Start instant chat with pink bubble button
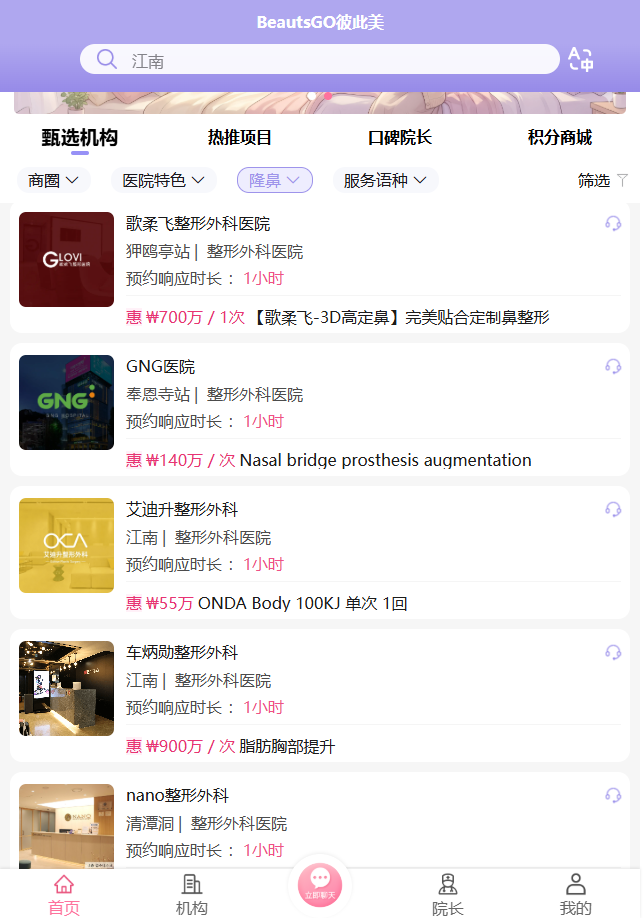Image resolution: width=643 pixels, height=918 pixels. pyautogui.click(x=320, y=885)
